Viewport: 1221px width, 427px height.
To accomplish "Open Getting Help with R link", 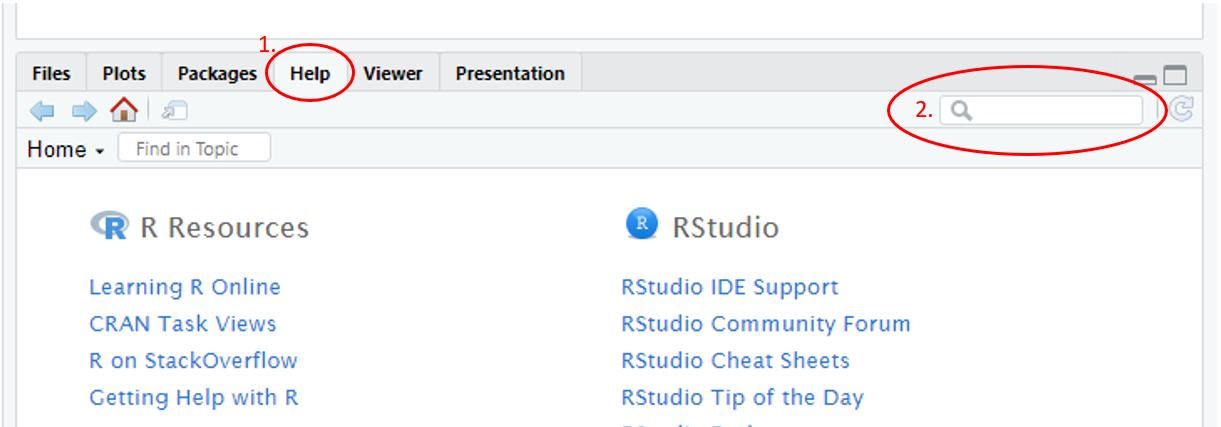I will (194, 397).
